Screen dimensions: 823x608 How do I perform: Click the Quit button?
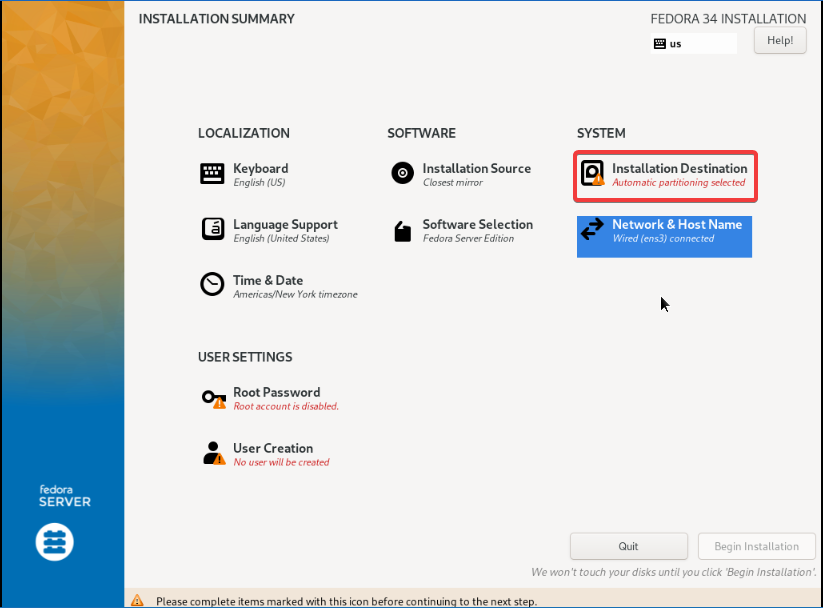628,546
